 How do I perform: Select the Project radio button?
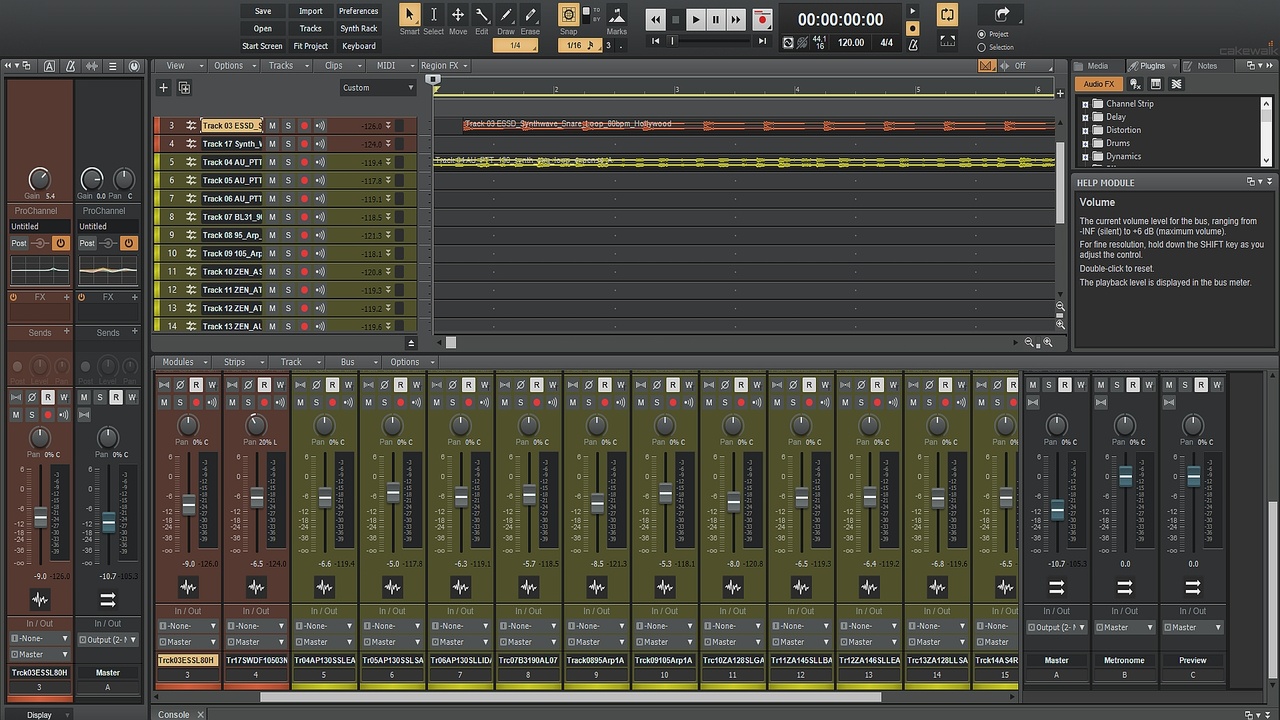click(982, 34)
